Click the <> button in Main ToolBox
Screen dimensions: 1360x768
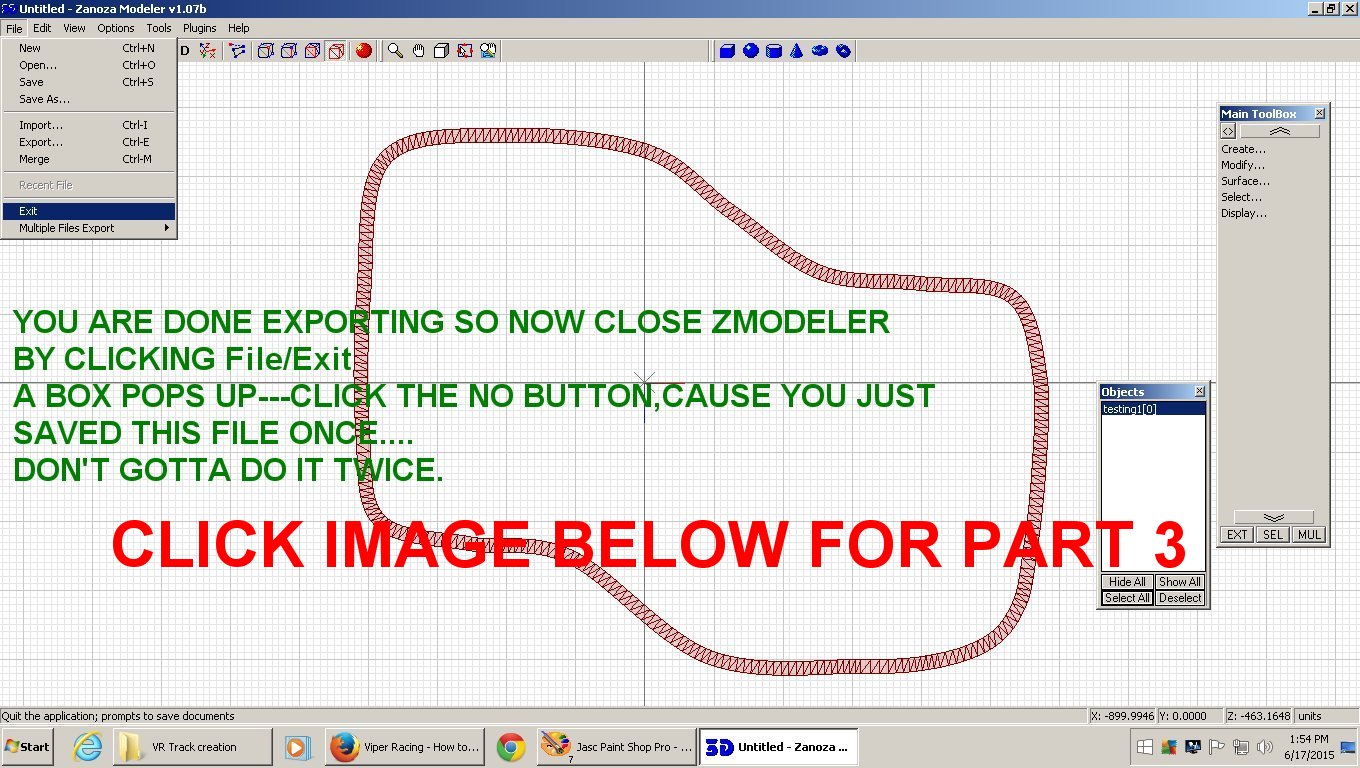point(1228,131)
